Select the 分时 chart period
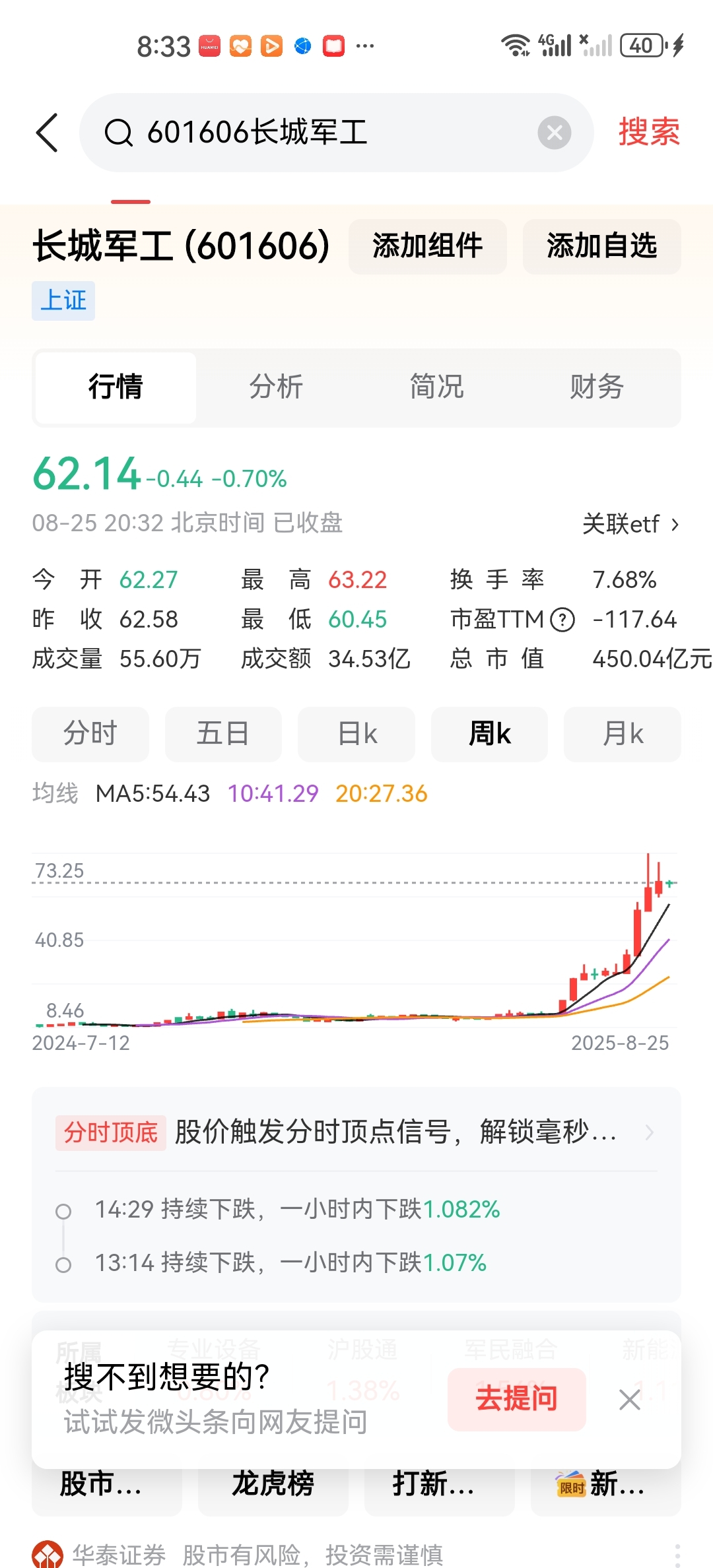This screenshot has width=713, height=1568. (x=90, y=734)
